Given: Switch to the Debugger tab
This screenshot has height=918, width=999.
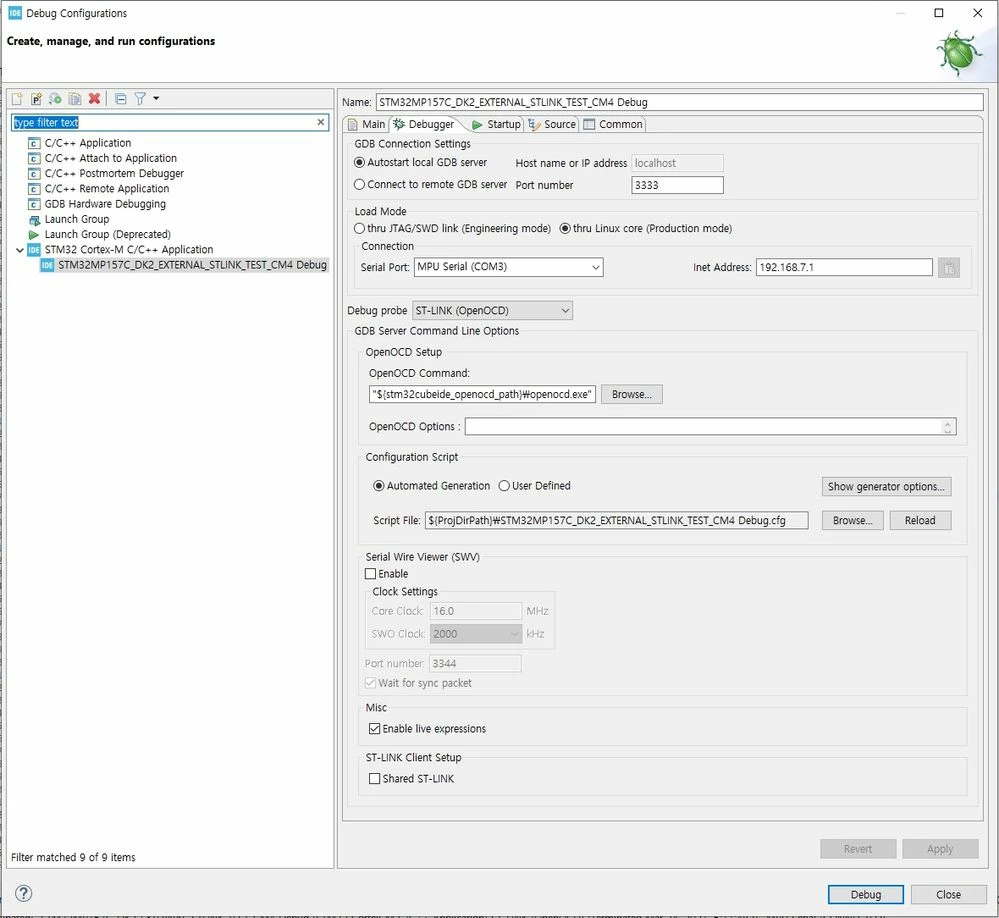Looking at the screenshot, I should coord(424,125).
